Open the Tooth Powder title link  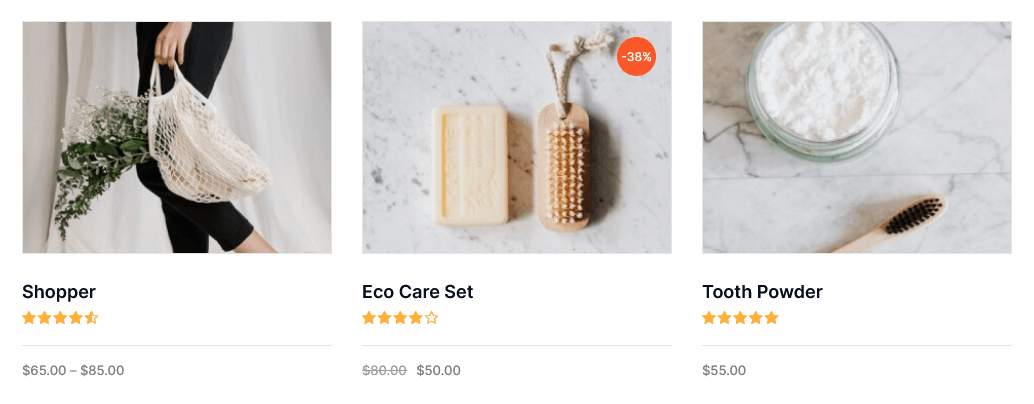click(762, 291)
